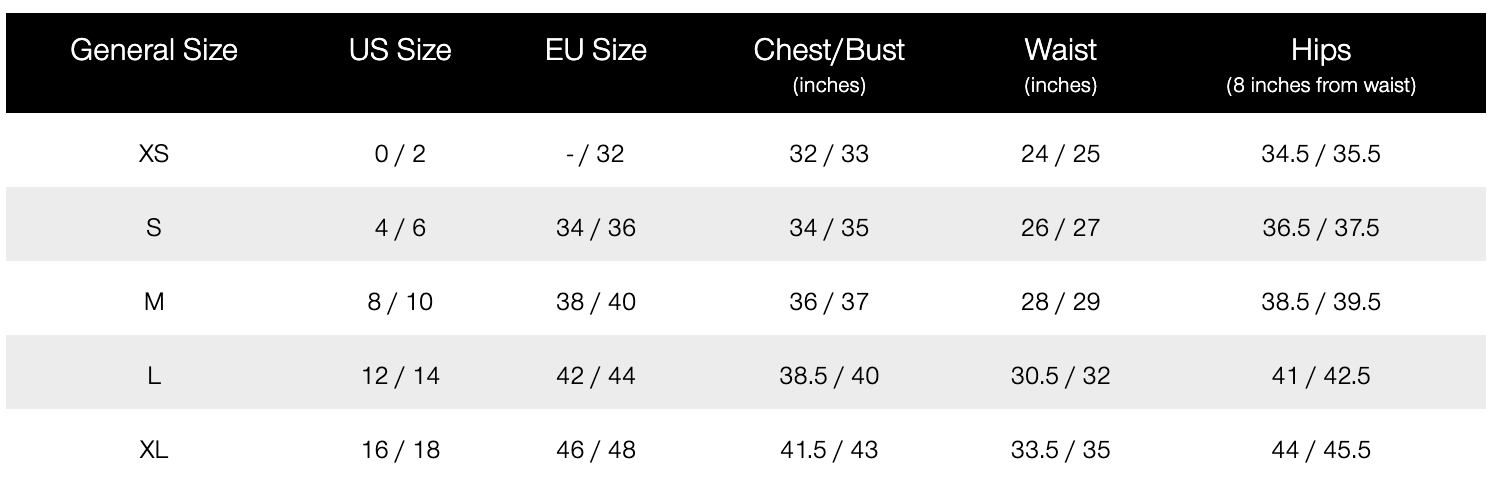Image resolution: width=1493 pixels, height=501 pixels.
Task: Click the XS size row label
Action: pyautogui.click(x=154, y=154)
